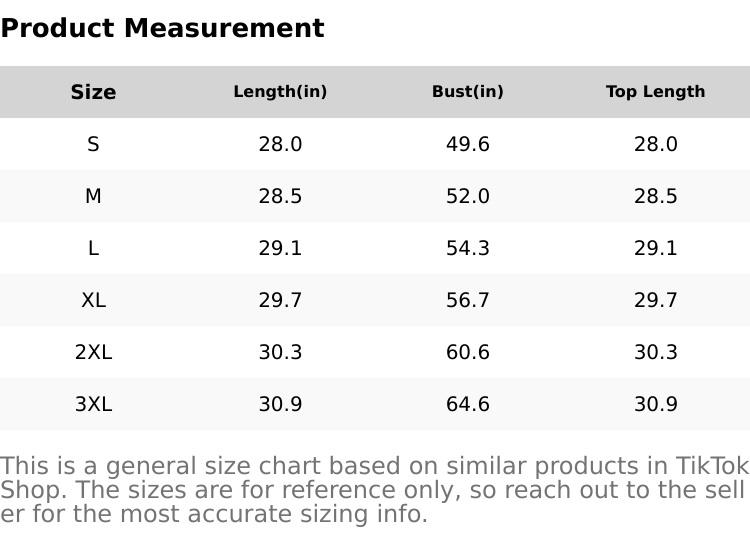Click bust value 49.6 for size S
750x550 pixels.
[467, 144]
